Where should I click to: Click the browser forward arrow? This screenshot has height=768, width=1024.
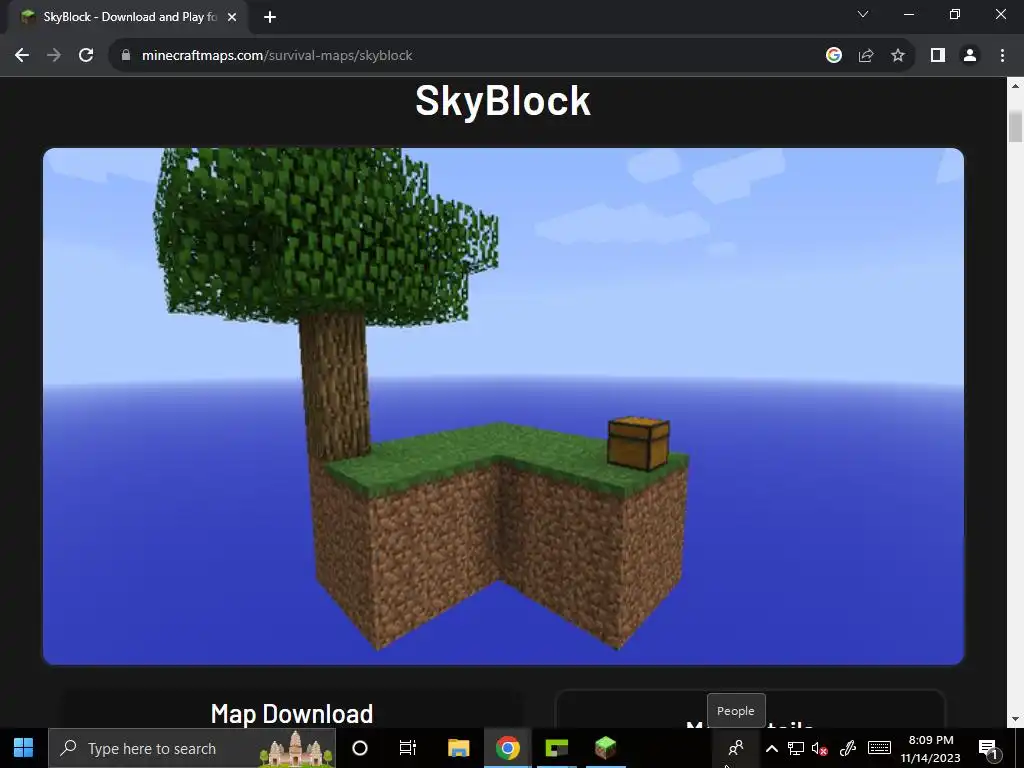[54, 56]
